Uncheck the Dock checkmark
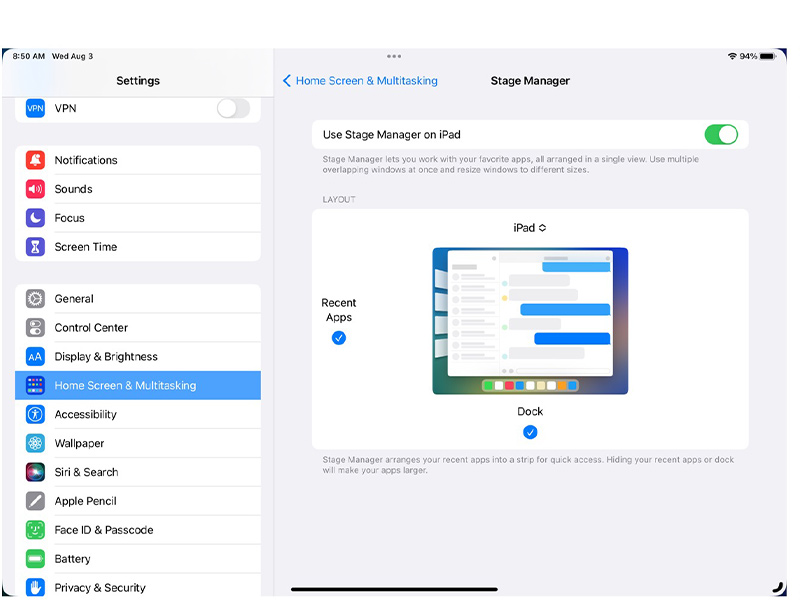 coord(530,433)
